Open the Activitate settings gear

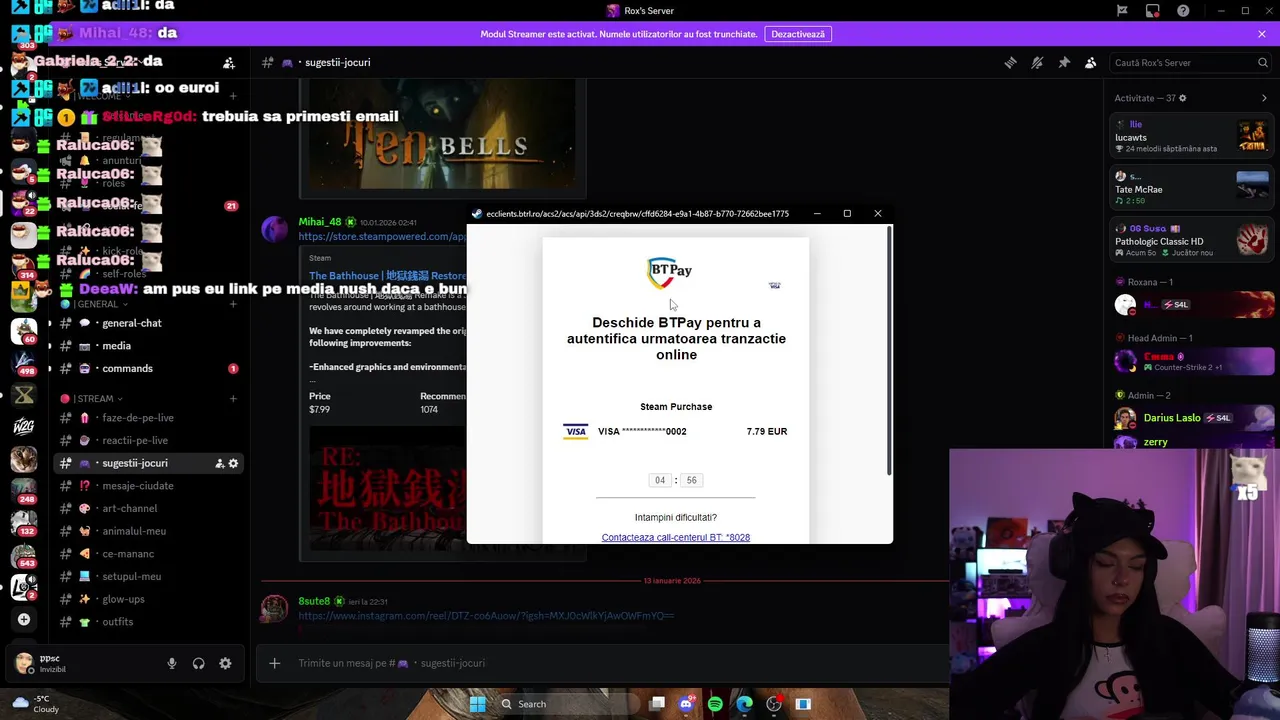[x=1183, y=98]
